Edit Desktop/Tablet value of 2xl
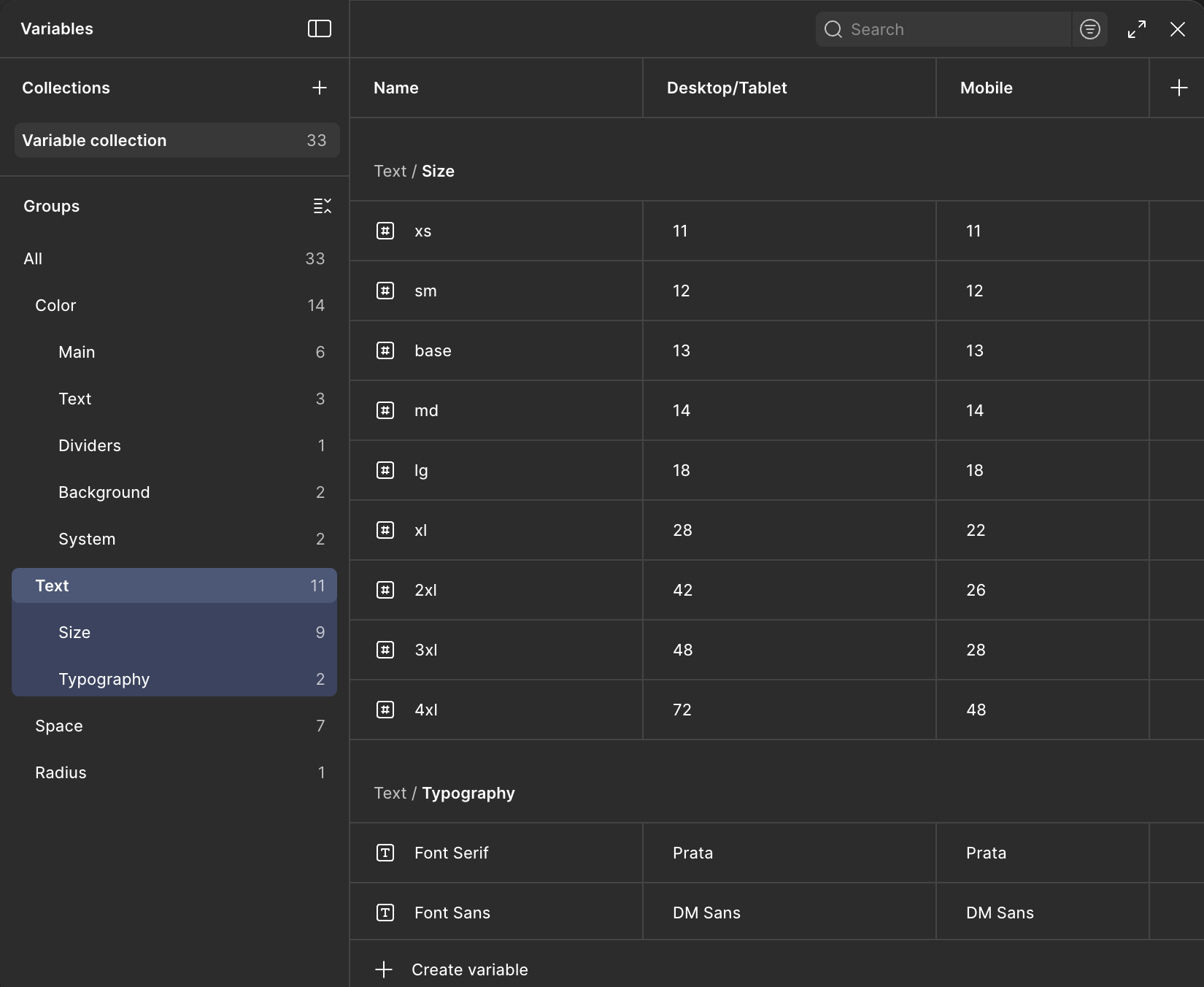The image size is (1204, 987). point(788,590)
